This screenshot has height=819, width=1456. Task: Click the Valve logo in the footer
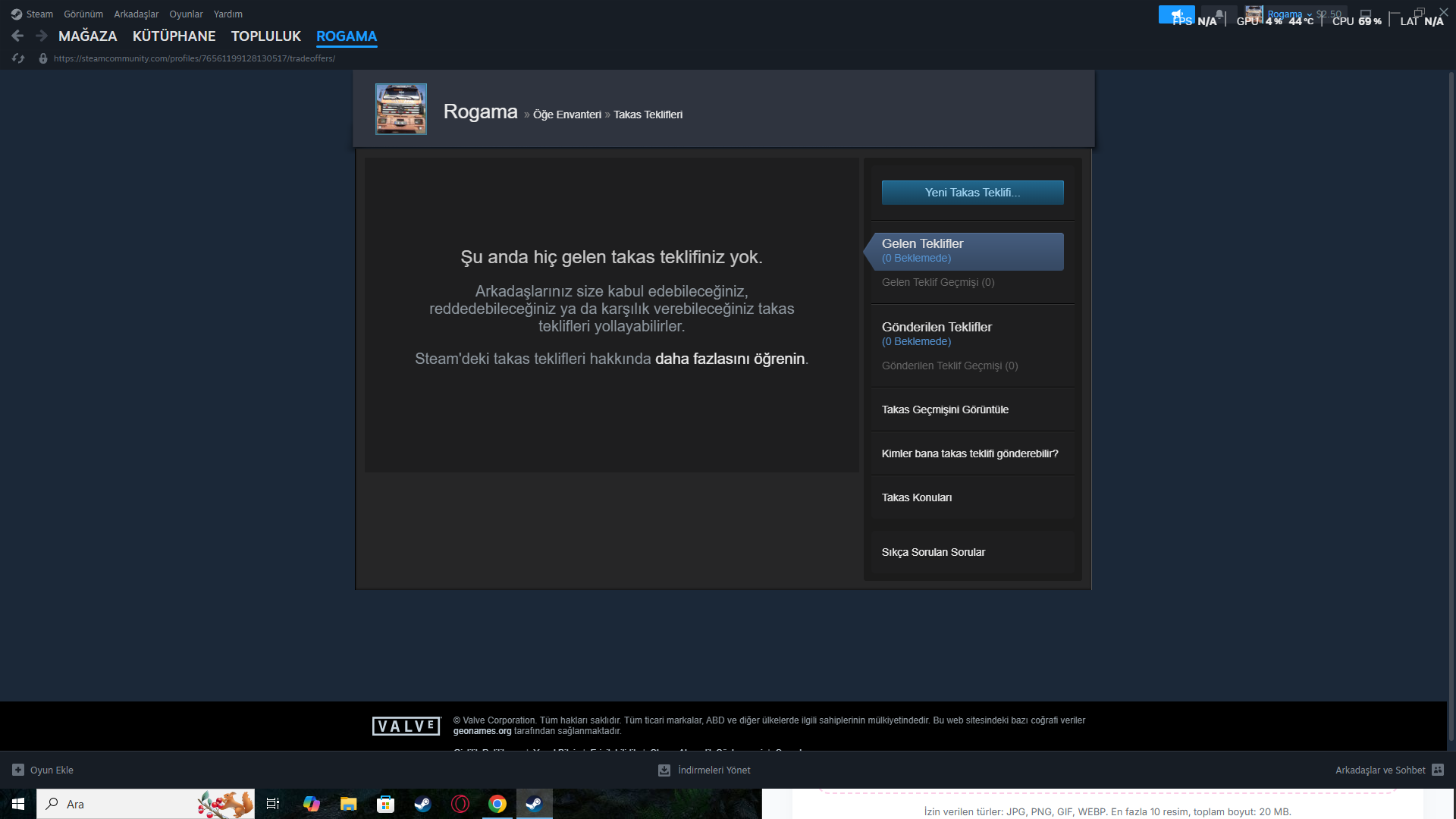(x=406, y=726)
